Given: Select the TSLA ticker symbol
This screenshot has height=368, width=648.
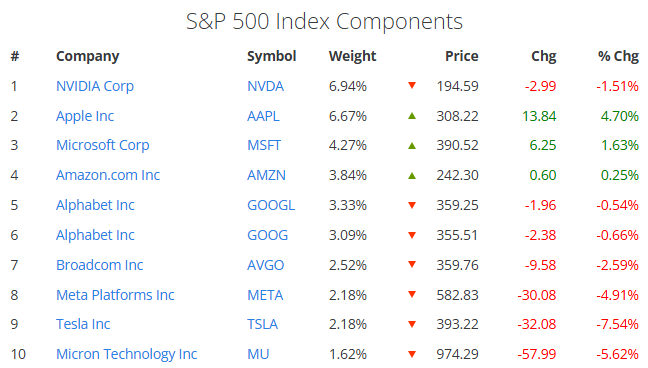Looking at the screenshot, I should click(262, 324).
